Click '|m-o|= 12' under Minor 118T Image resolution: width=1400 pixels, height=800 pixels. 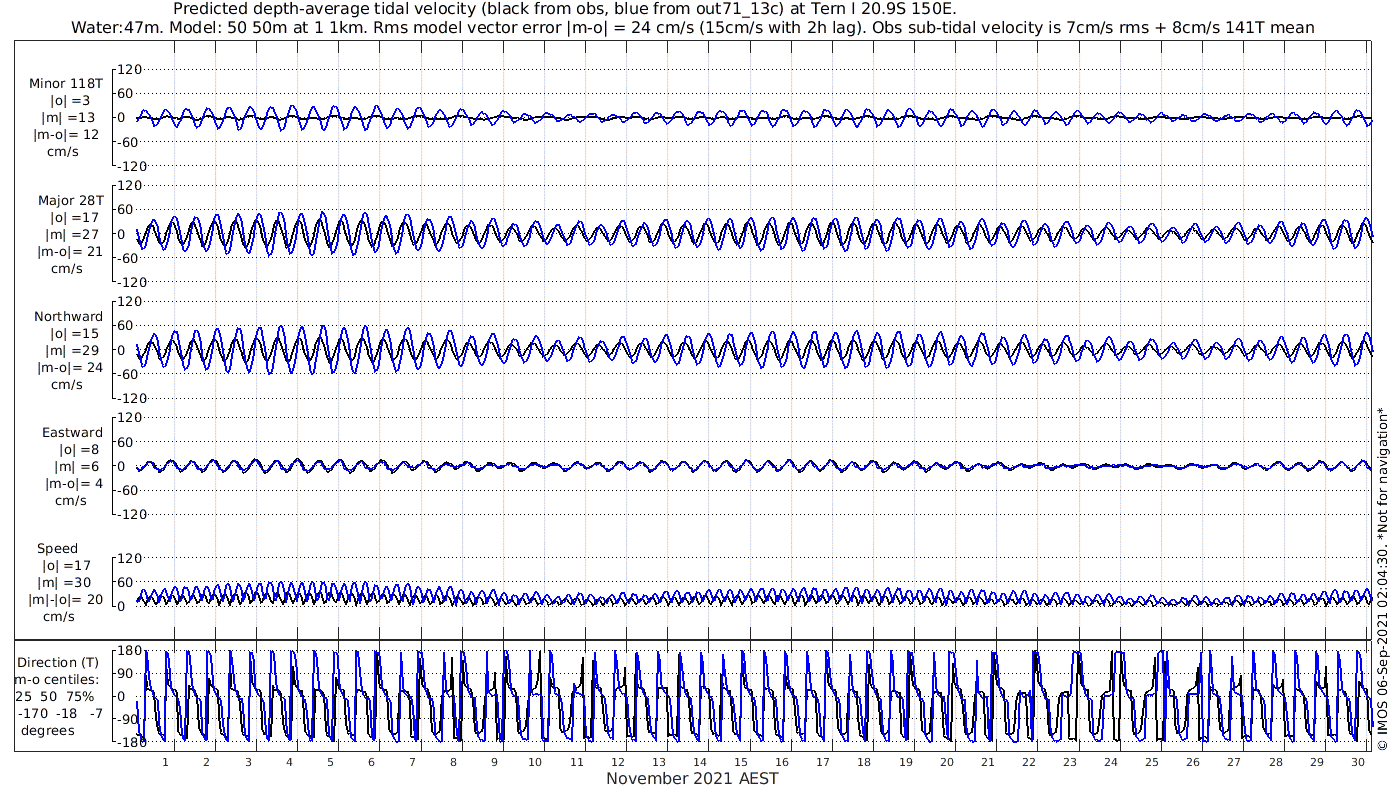[68, 135]
